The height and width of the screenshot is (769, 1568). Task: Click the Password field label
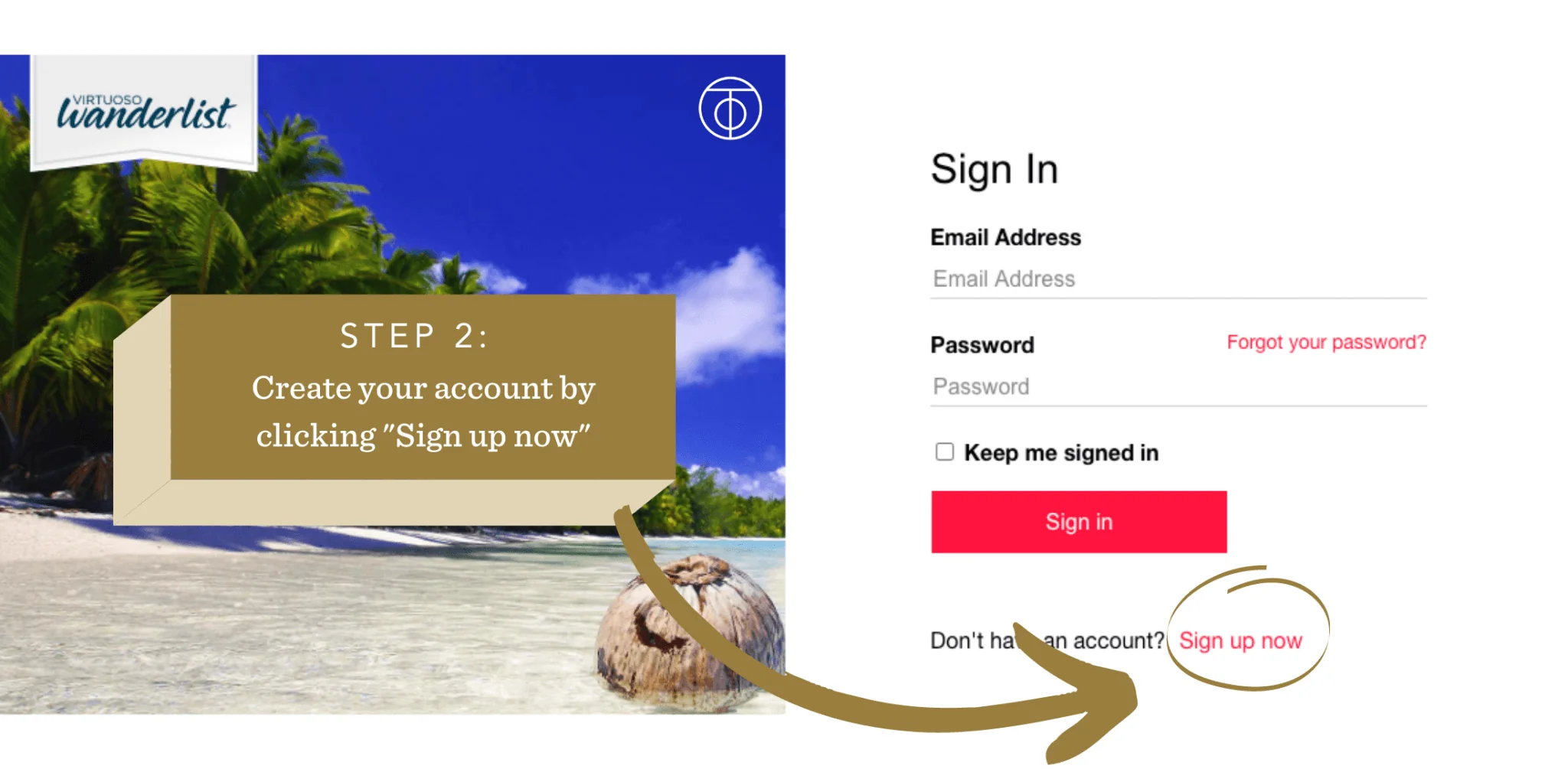tap(982, 345)
